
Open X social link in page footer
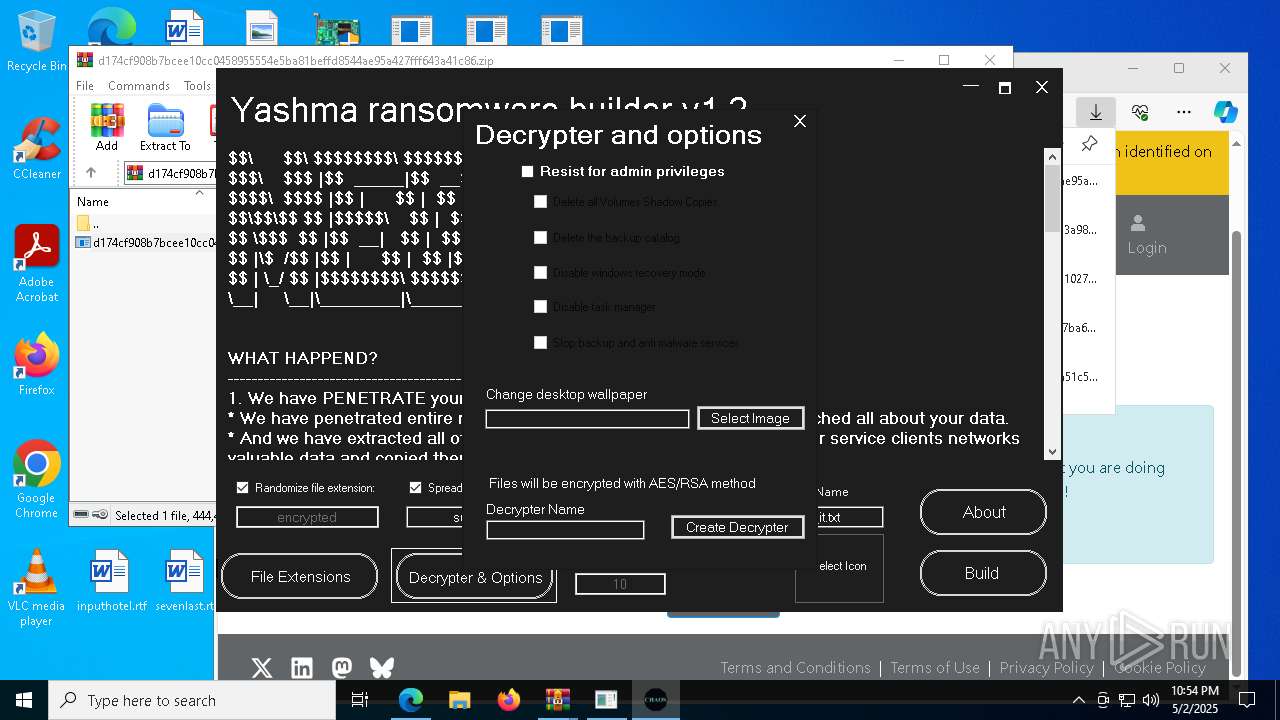(261, 668)
